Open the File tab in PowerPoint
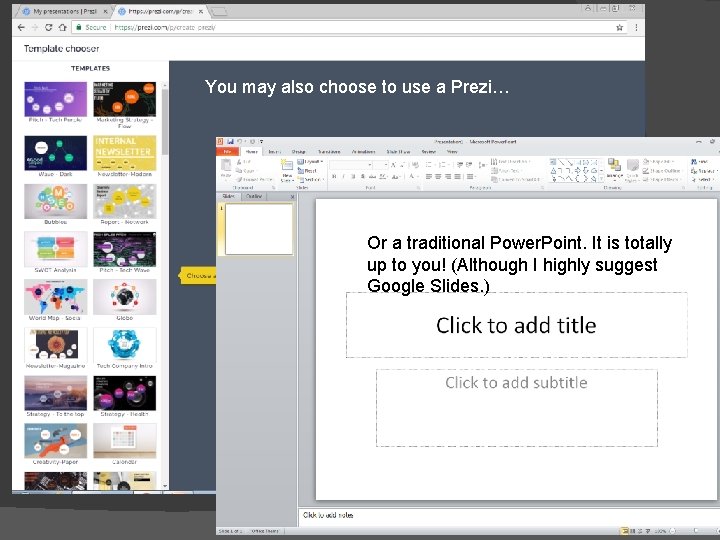720x540 pixels. [227, 152]
